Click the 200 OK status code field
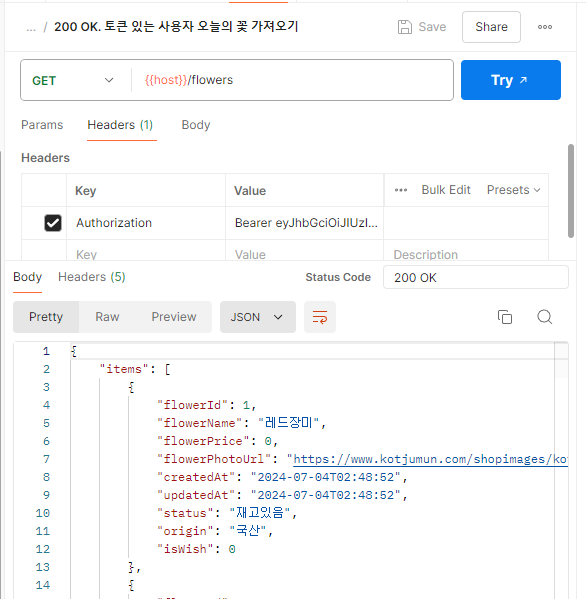Viewport: 587px width, 599px height. 475,277
